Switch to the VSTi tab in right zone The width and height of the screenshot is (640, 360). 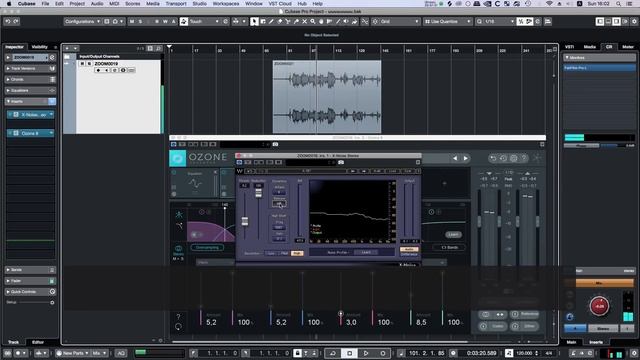(x=569, y=47)
